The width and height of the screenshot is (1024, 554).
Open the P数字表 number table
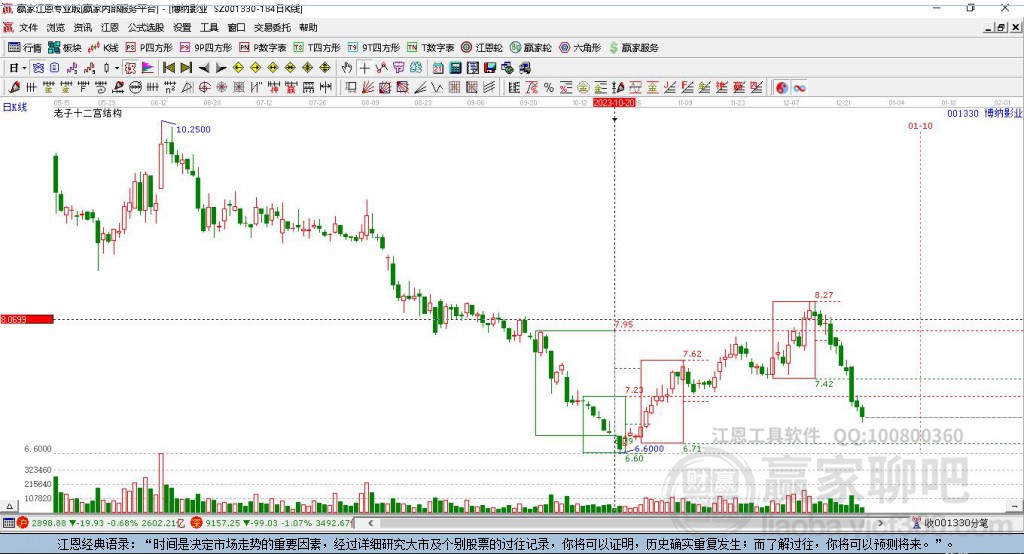pos(263,48)
